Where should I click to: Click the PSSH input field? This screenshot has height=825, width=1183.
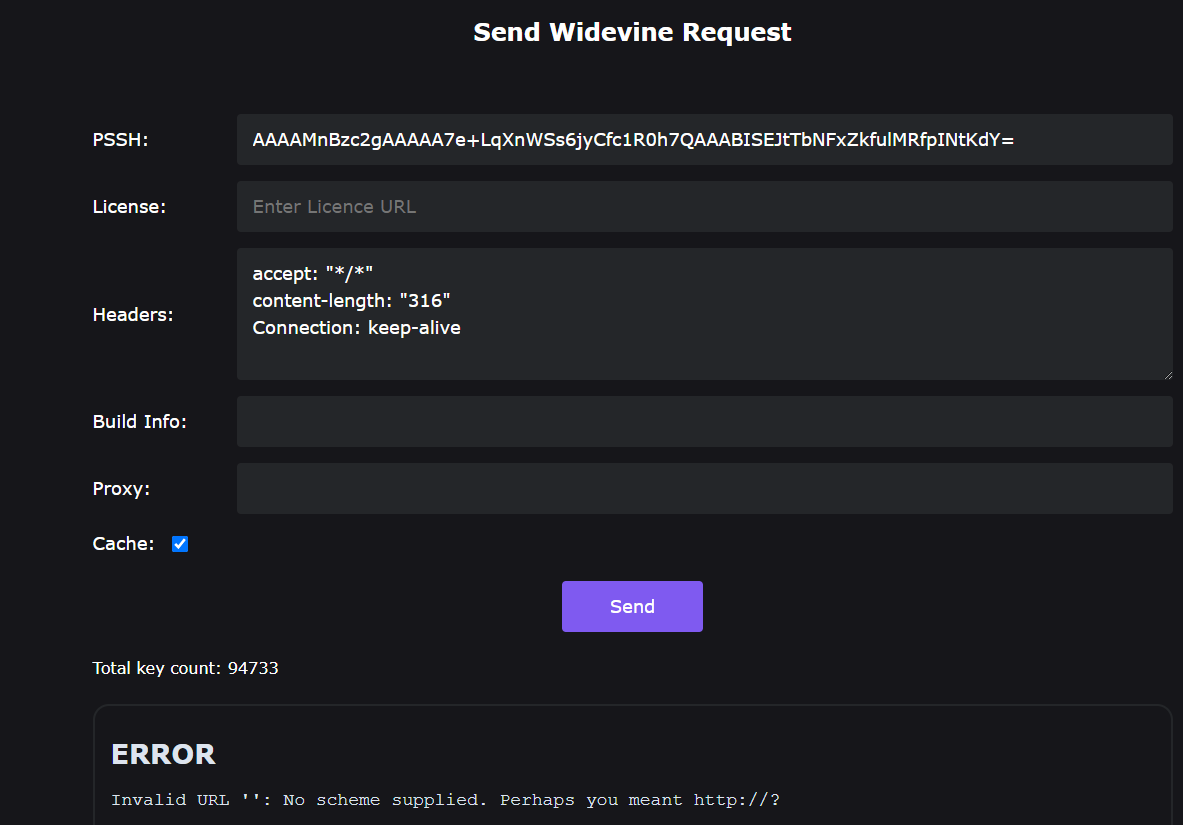tap(704, 140)
